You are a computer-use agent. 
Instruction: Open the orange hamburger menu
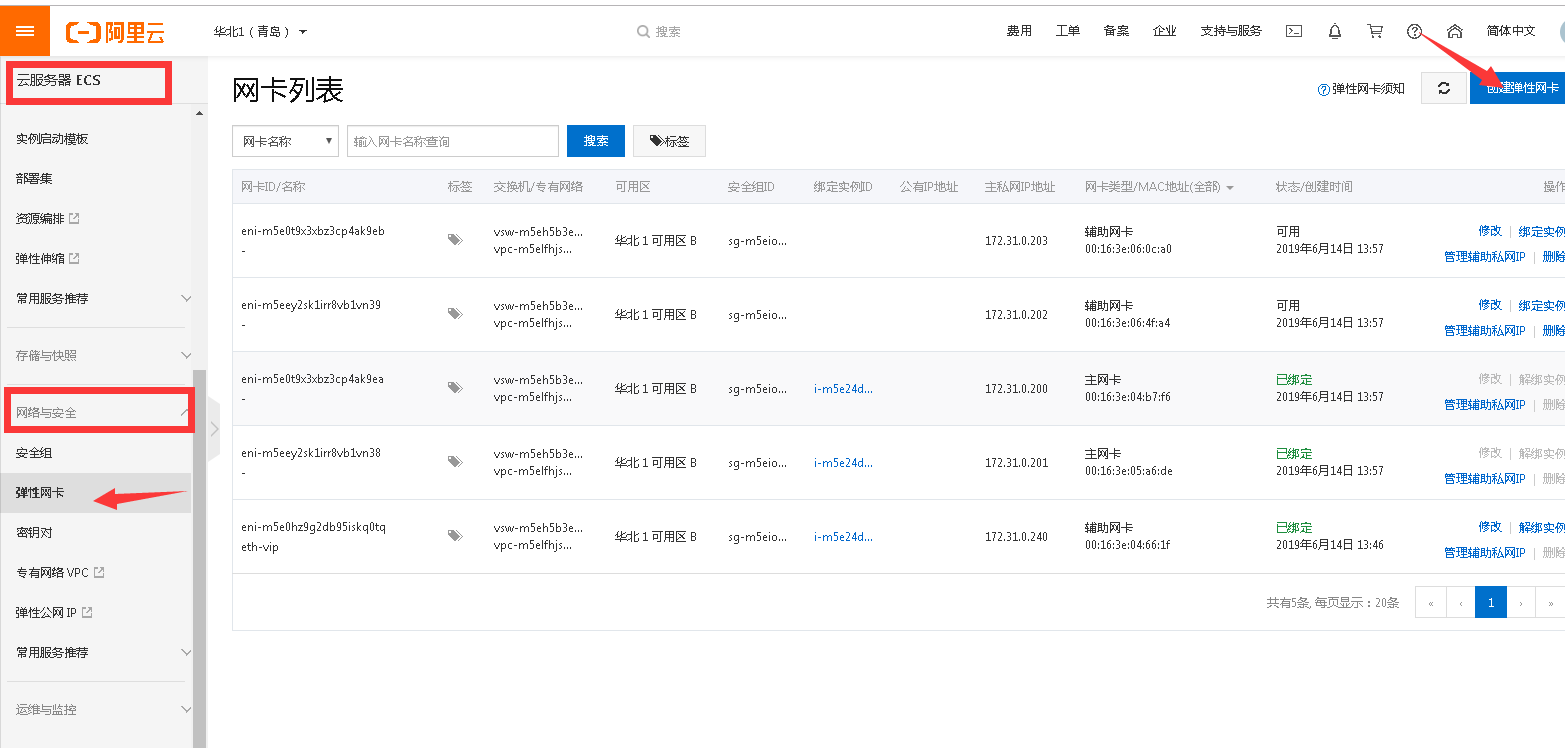click(25, 31)
